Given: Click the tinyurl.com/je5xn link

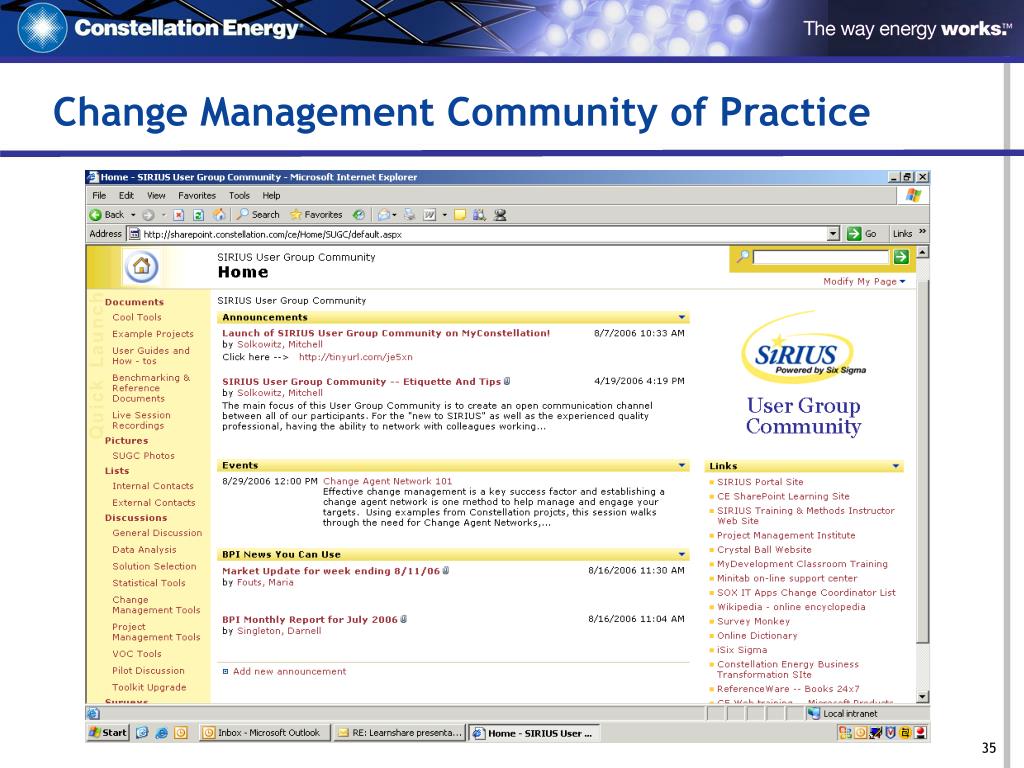Looking at the screenshot, I should tap(355, 357).
